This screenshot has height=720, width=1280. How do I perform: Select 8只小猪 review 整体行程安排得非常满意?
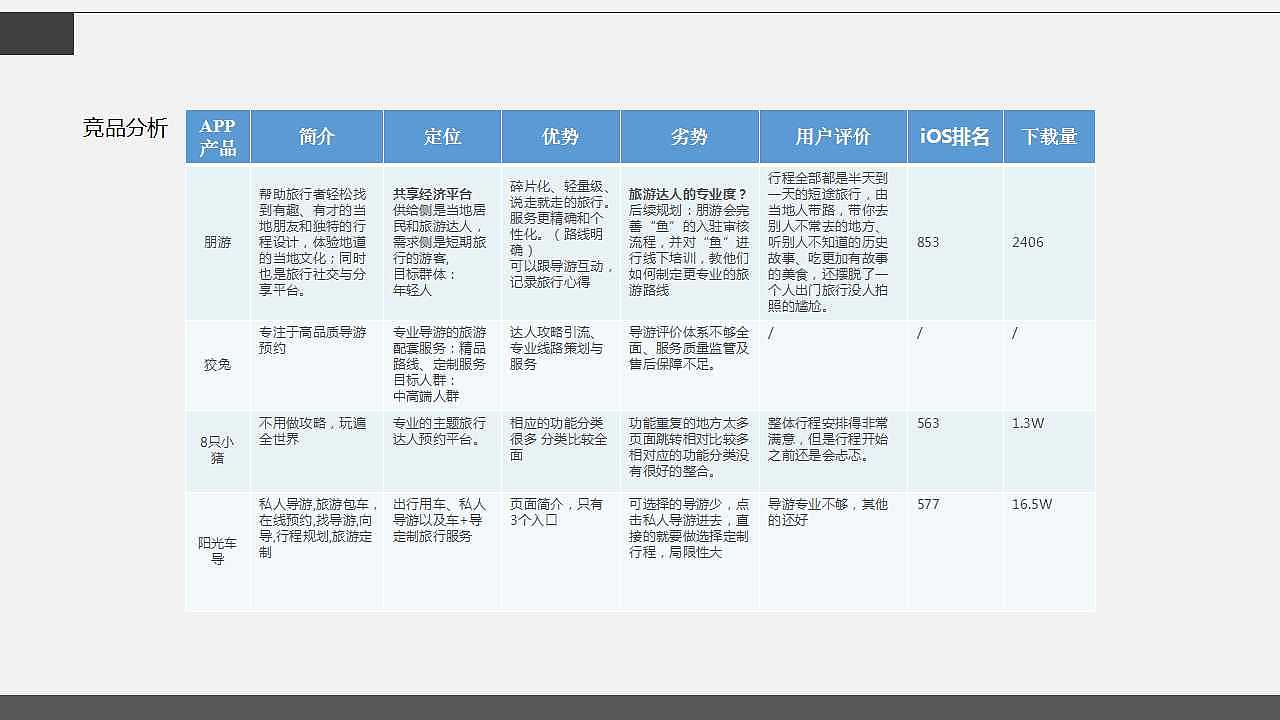pyautogui.click(x=834, y=450)
